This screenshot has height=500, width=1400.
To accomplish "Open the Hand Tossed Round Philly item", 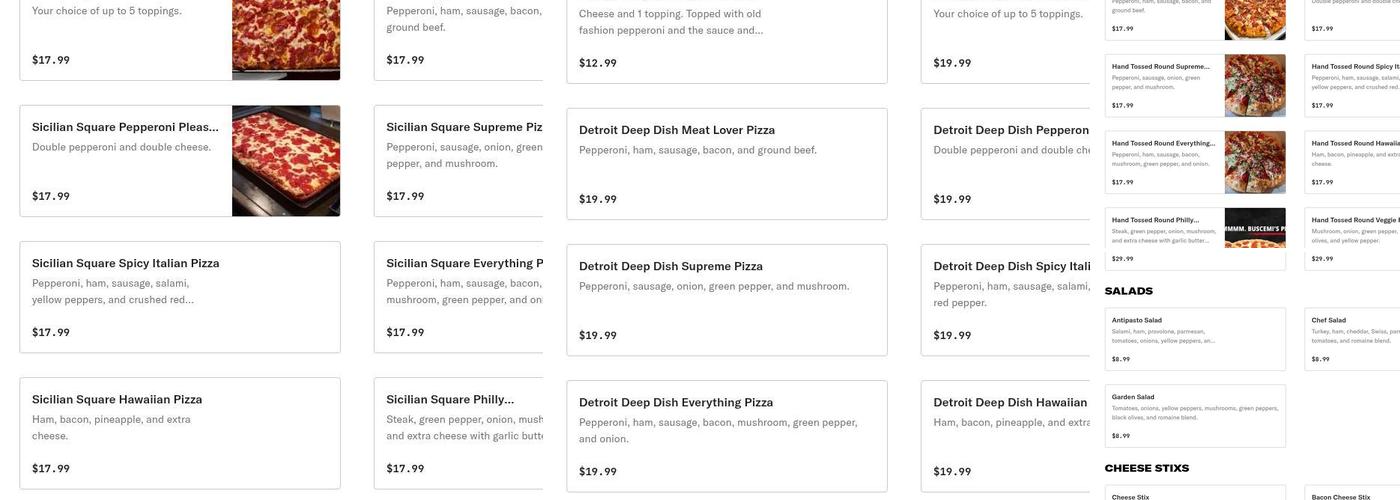I will [x=1165, y=239].
